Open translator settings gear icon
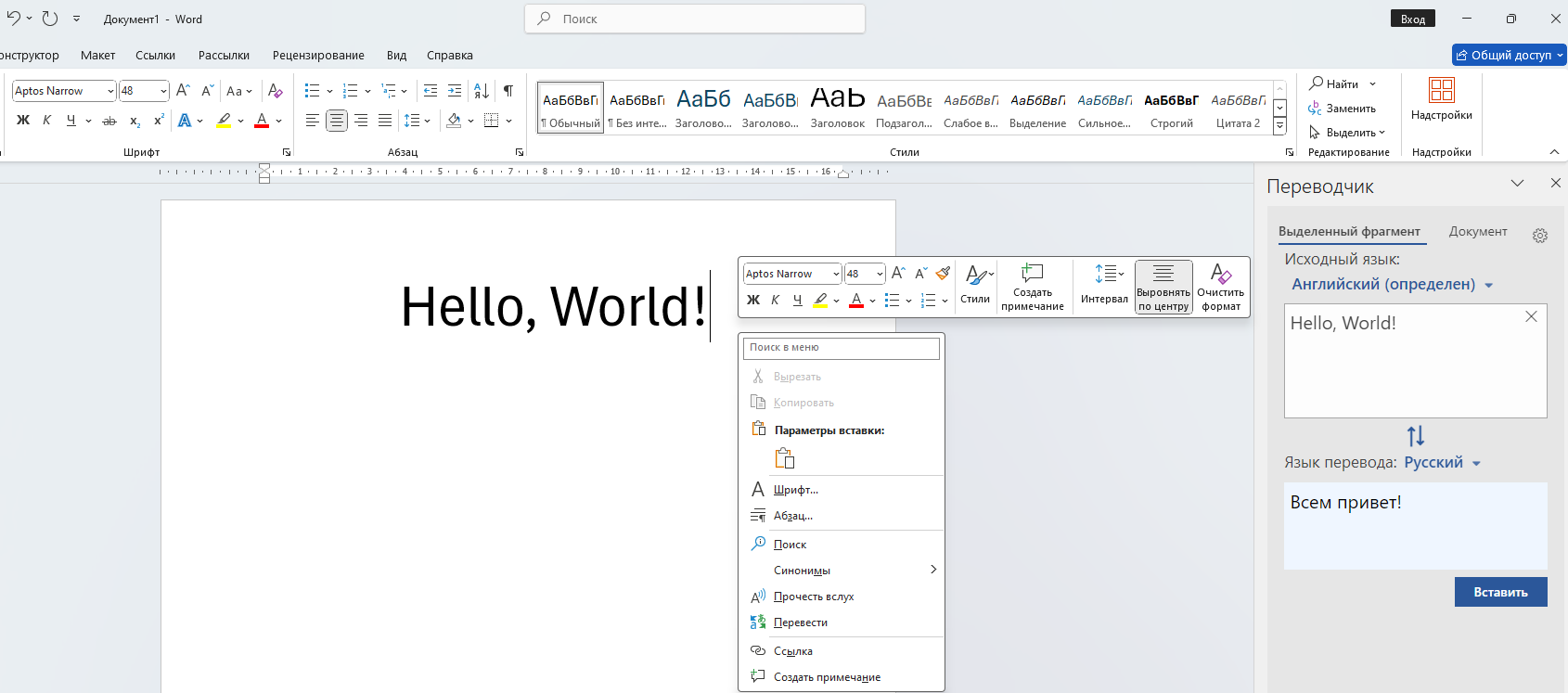 pyautogui.click(x=1540, y=236)
